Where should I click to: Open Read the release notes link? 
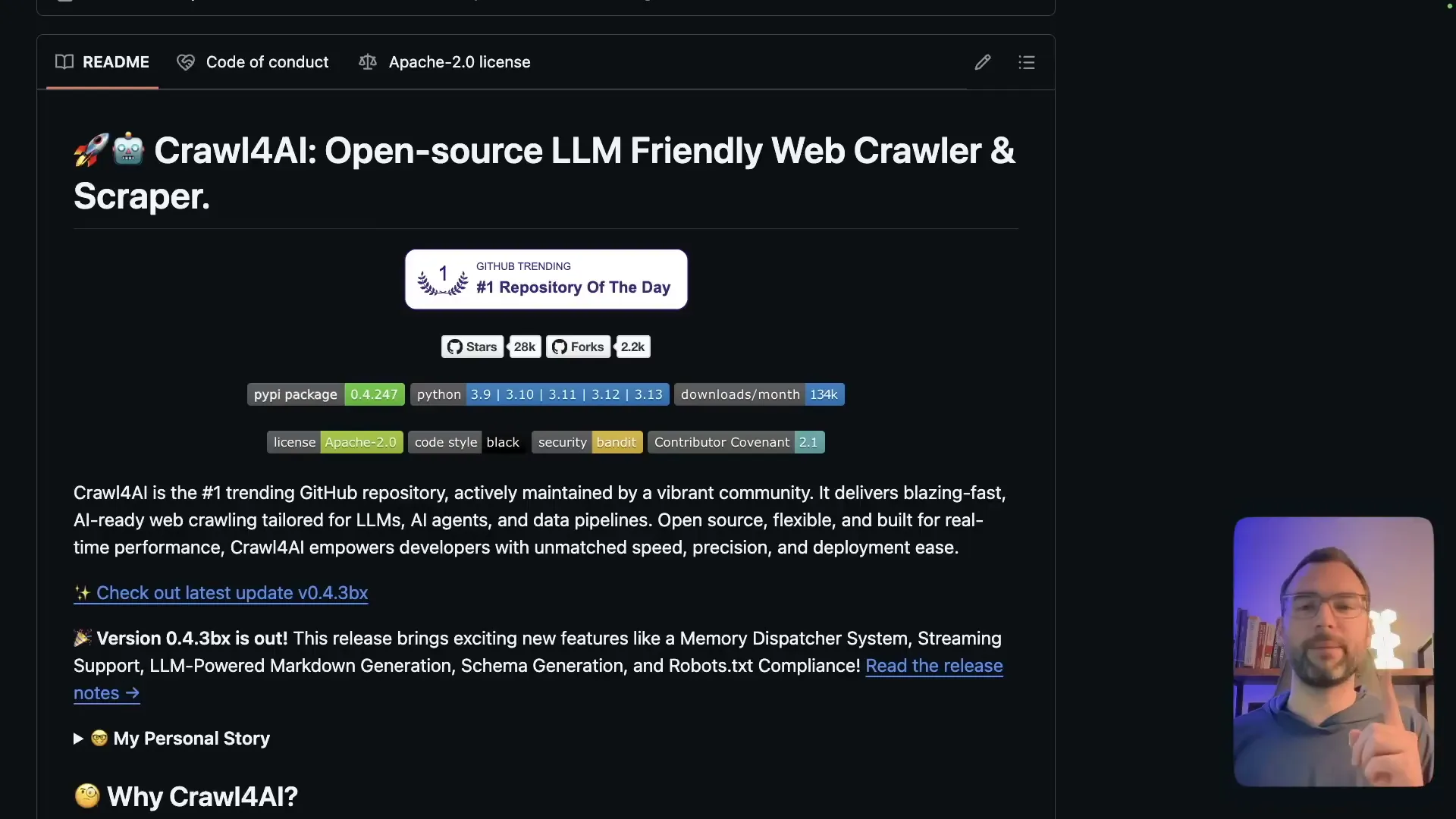point(934,666)
